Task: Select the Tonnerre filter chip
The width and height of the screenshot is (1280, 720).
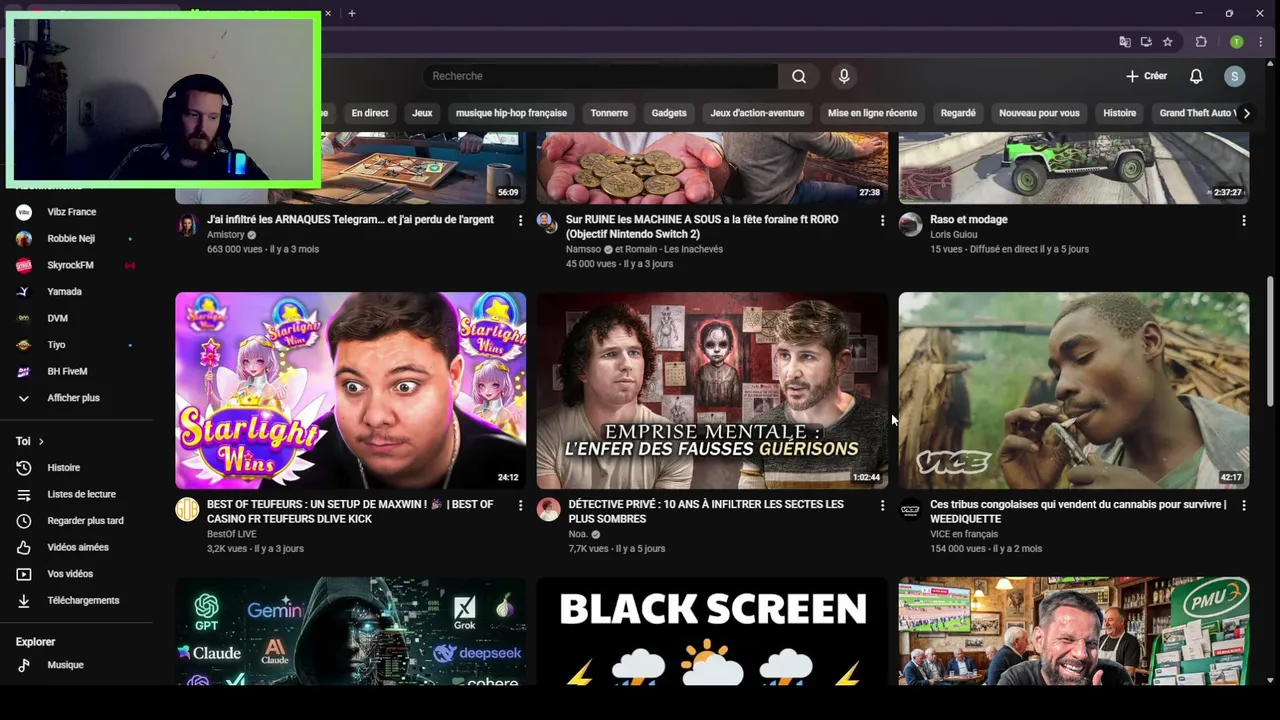Action: (x=609, y=113)
